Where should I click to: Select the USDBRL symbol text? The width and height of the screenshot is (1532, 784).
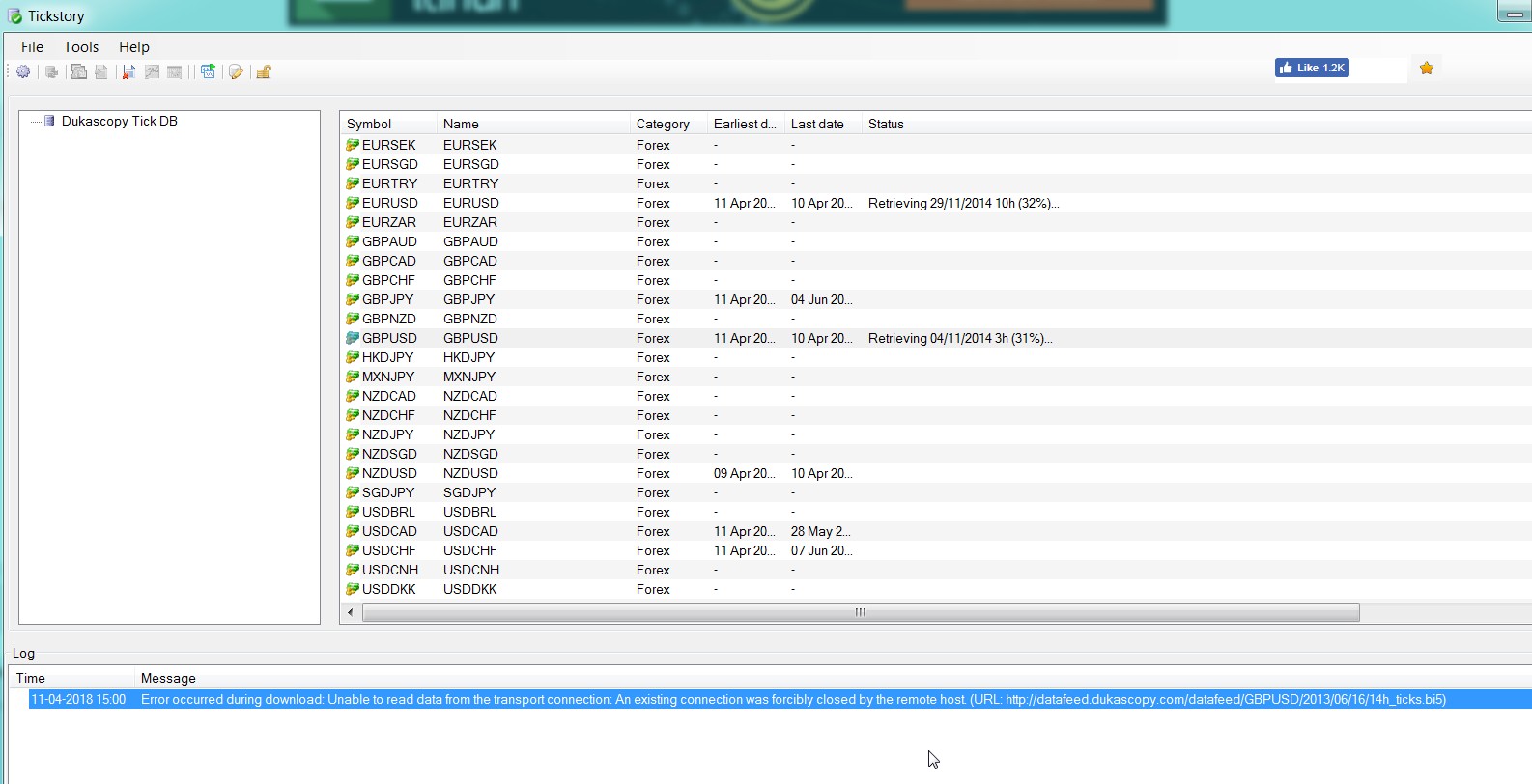coord(388,512)
